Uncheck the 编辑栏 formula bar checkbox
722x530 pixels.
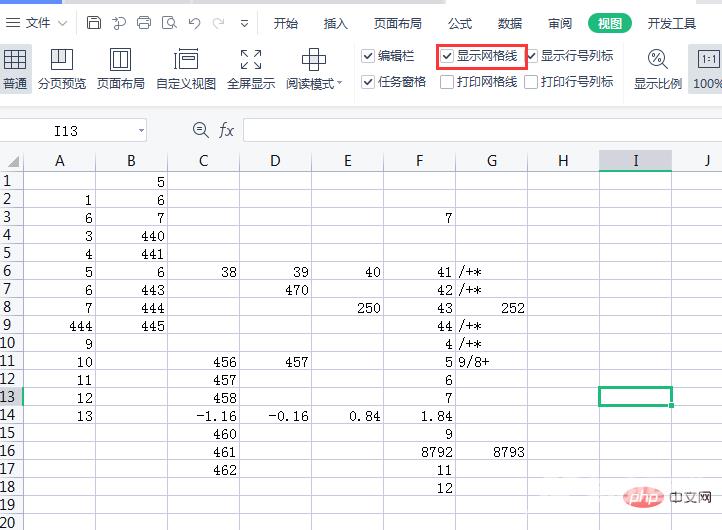(x=368, y=57)
